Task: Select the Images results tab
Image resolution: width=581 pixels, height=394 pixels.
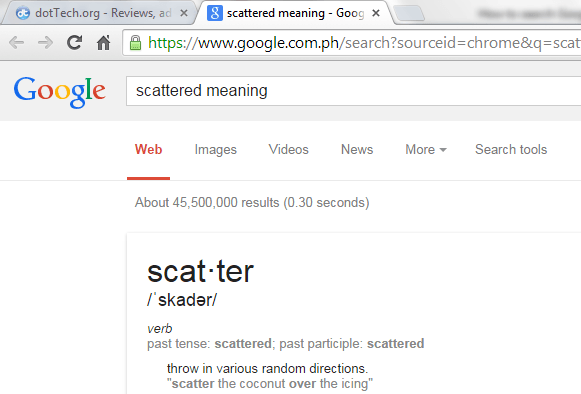Action: (216, 150)
